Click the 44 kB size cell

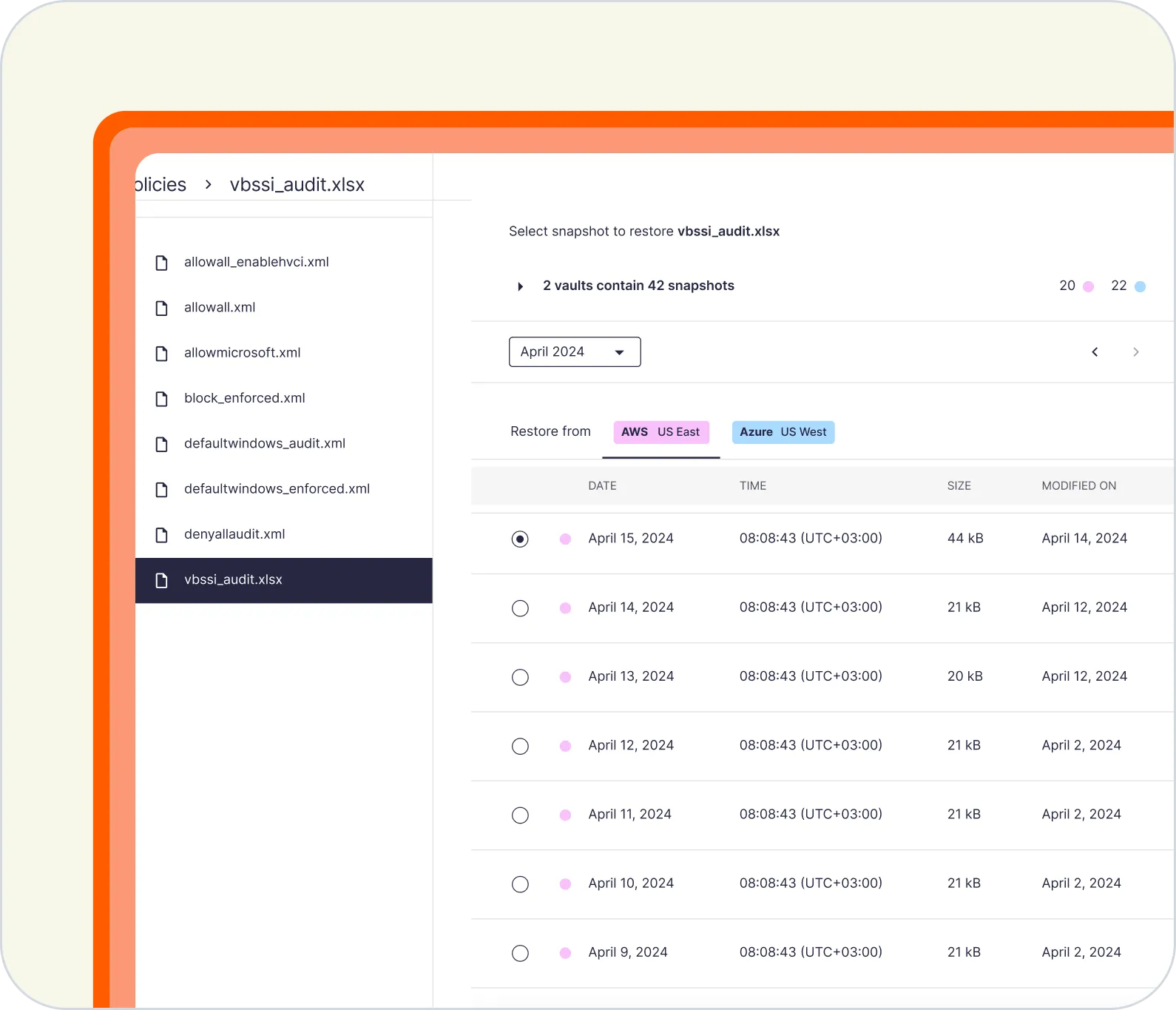tap(965, 539)
